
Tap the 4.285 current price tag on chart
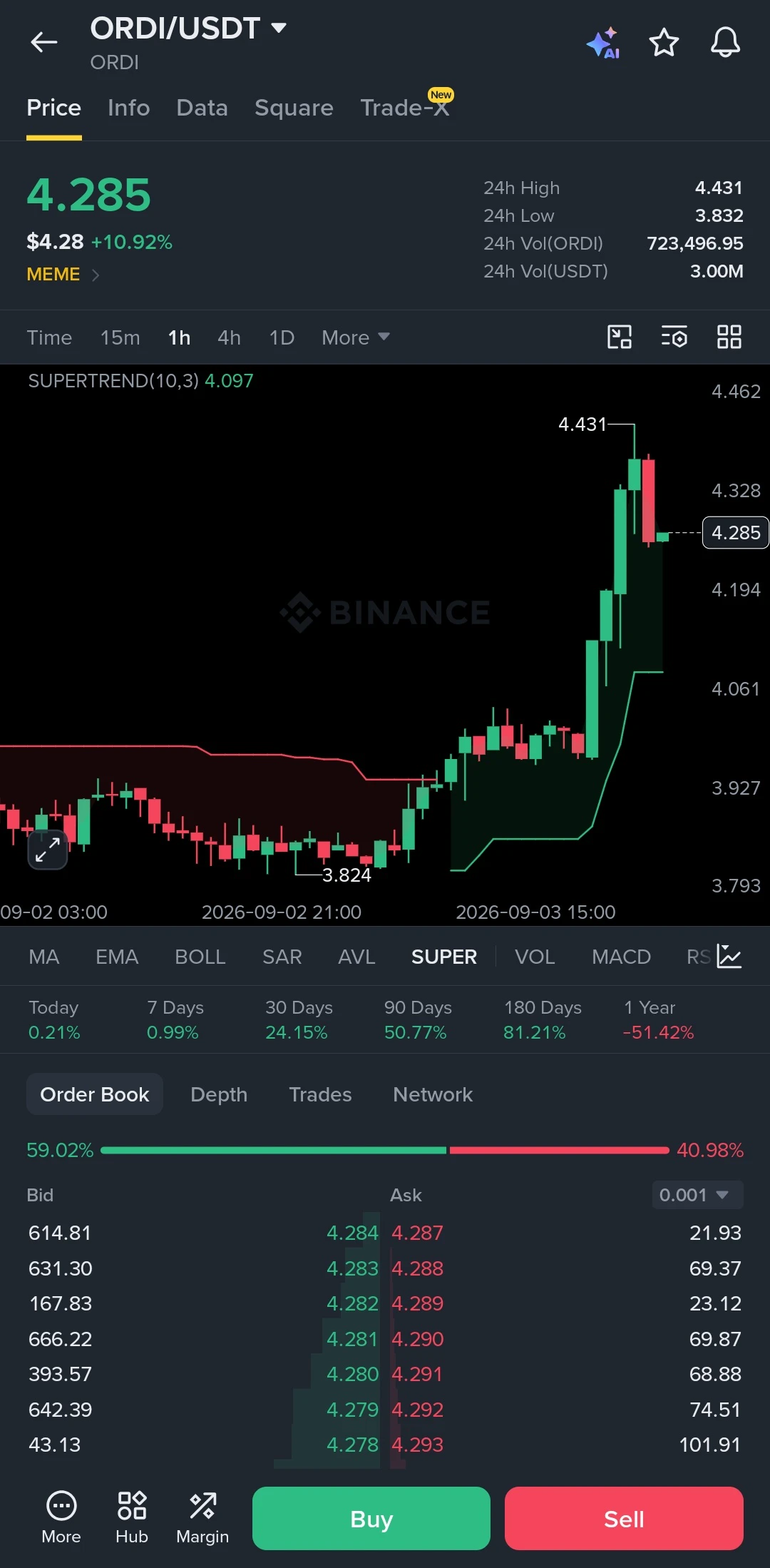pyautogui.click(x=736, y=533)
